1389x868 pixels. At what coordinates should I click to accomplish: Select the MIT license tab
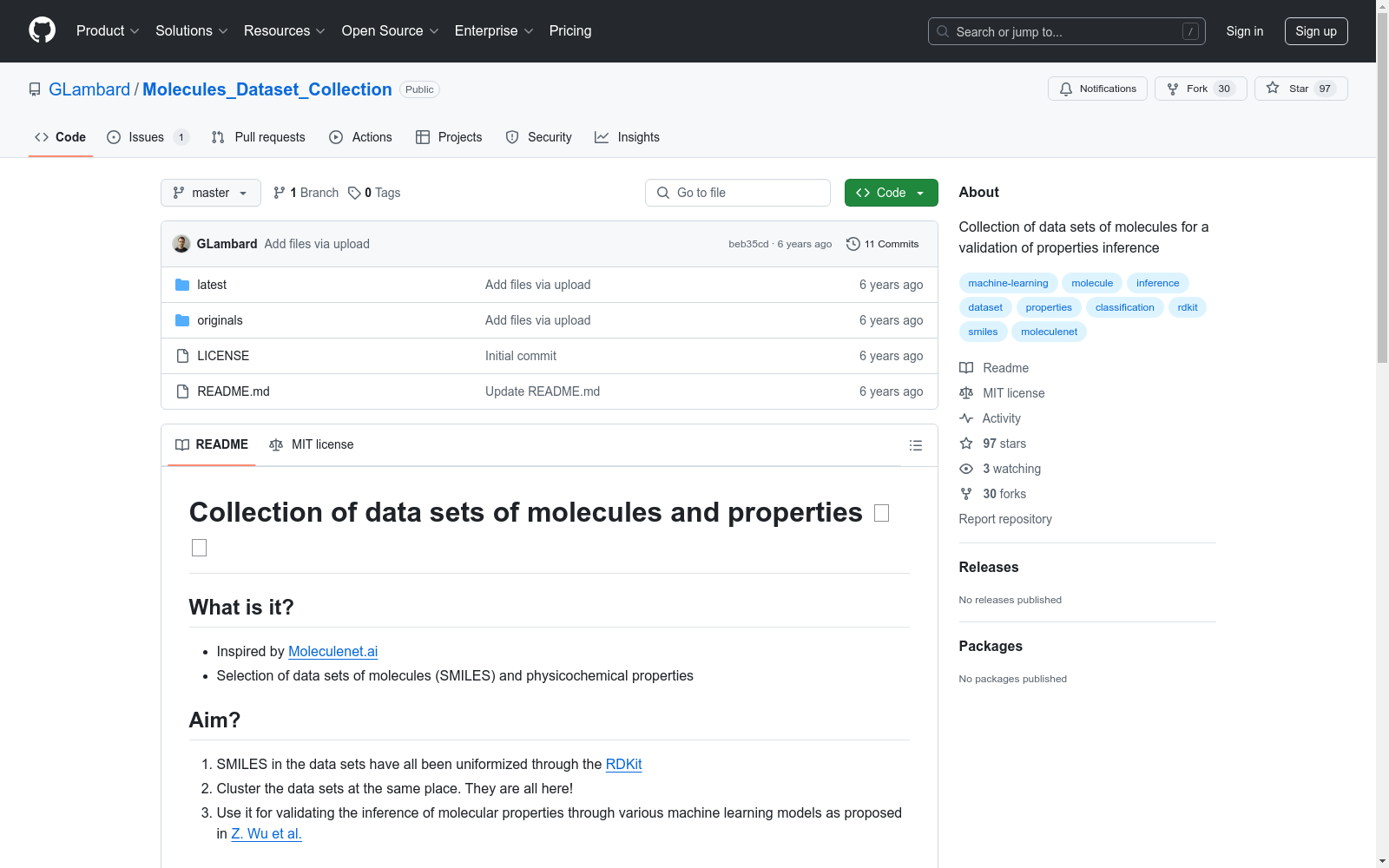pos(312,444)
